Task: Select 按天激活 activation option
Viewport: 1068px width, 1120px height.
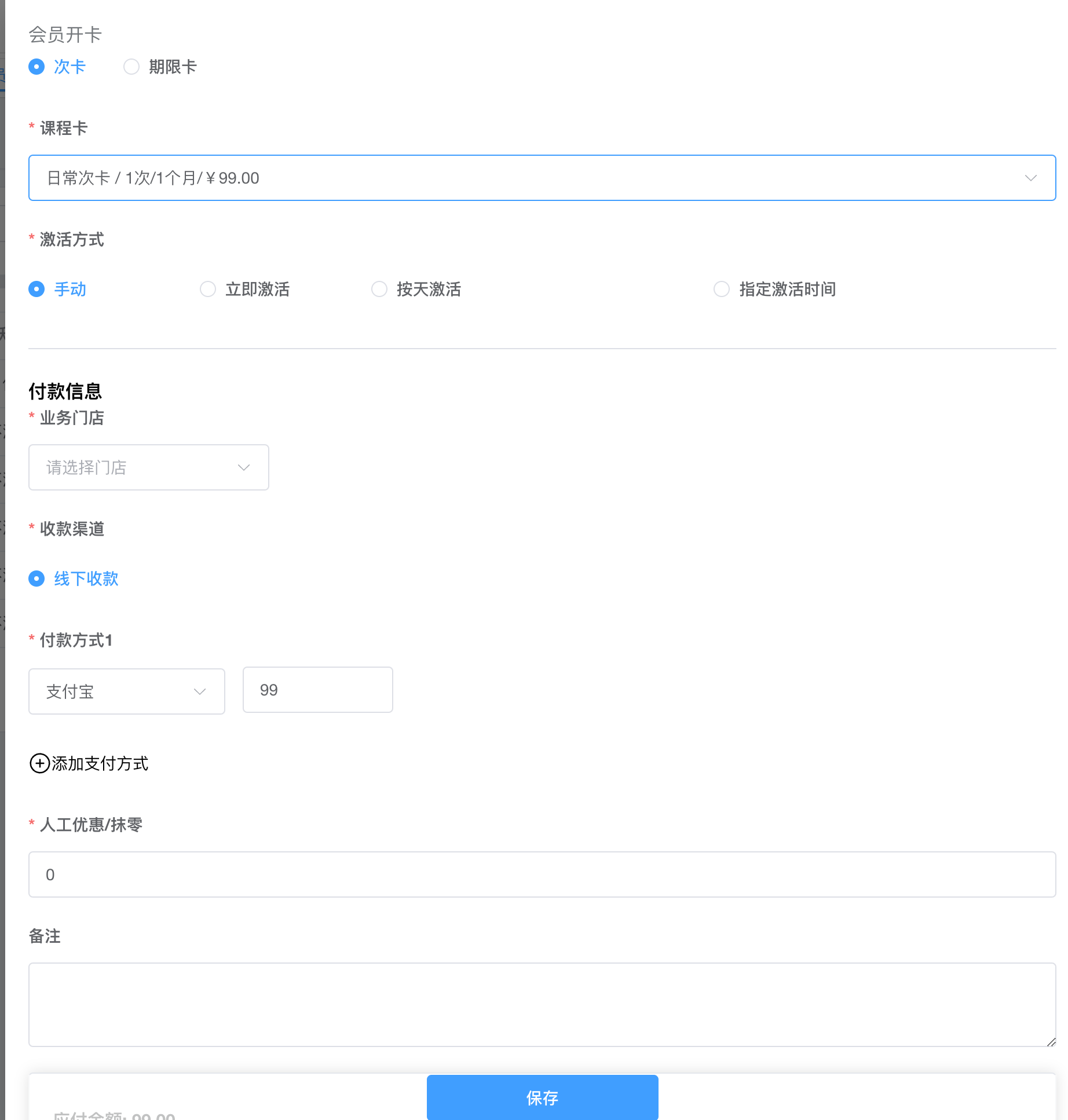Action: tap(379, 289)
